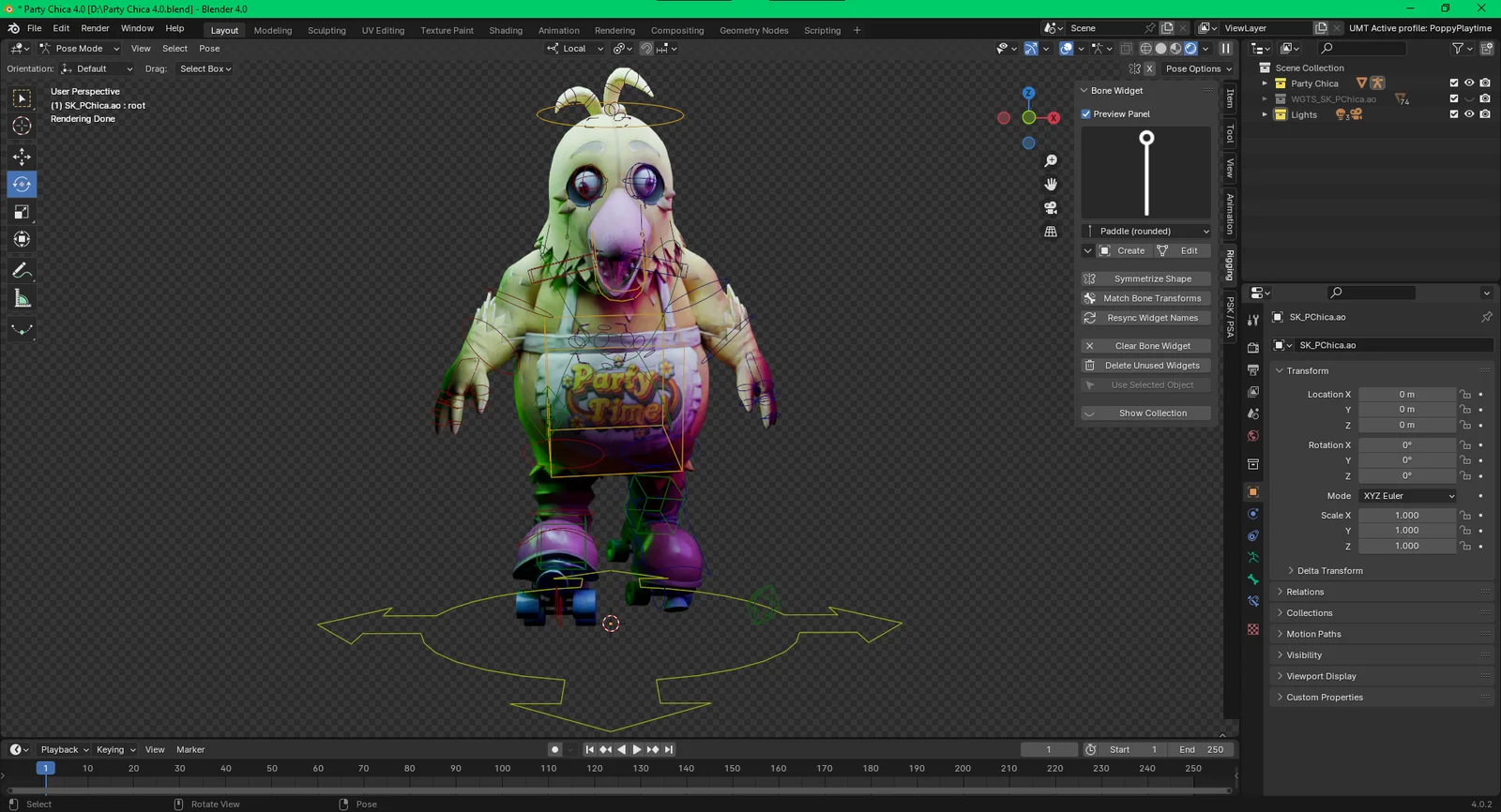1501x812 pixels.
Task: Open the Paddle (rounded) widget dropdown
Action: pos(1146,232)
